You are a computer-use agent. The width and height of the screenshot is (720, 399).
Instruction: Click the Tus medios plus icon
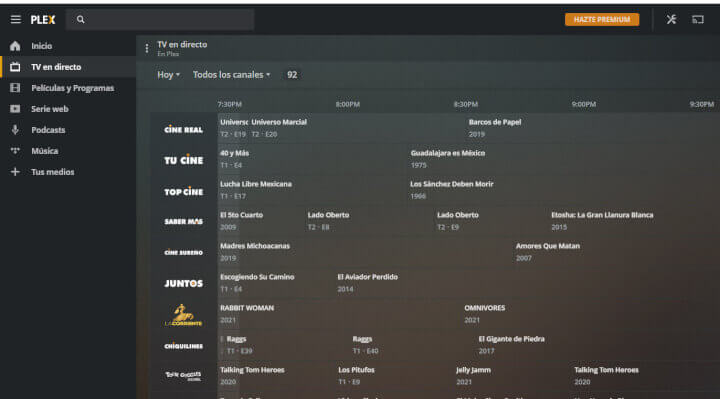[x=15, y=172]
